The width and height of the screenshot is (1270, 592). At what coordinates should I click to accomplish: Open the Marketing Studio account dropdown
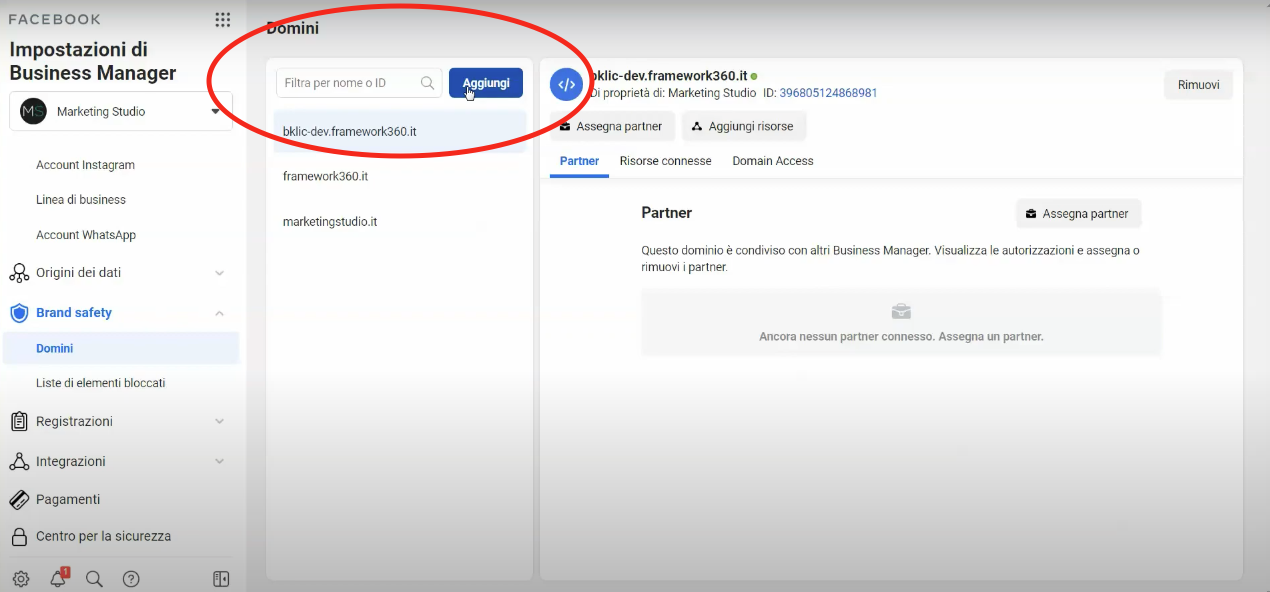click(121, 111)
